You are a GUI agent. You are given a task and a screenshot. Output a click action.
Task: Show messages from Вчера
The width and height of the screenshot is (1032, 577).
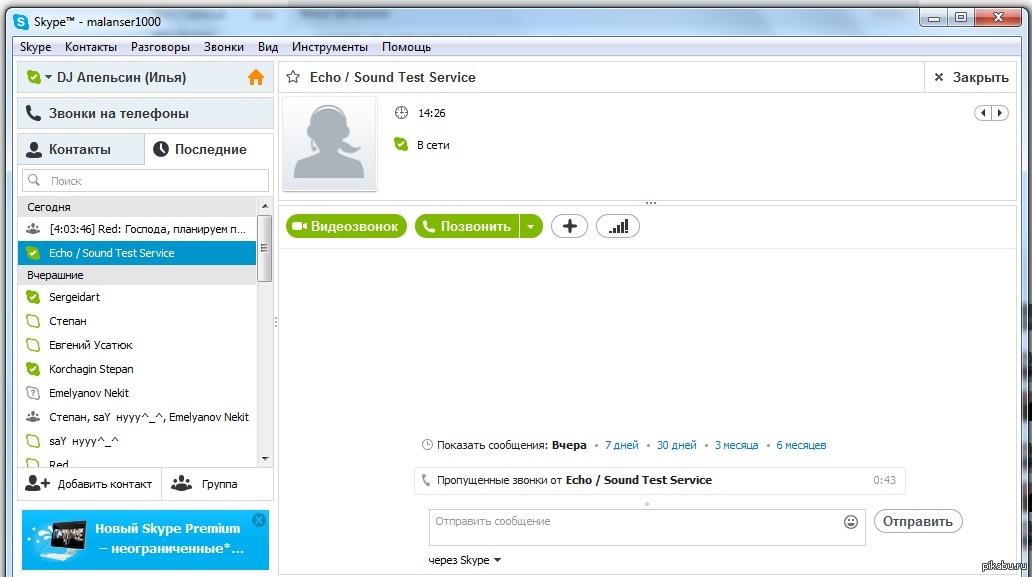pos(569,445)
